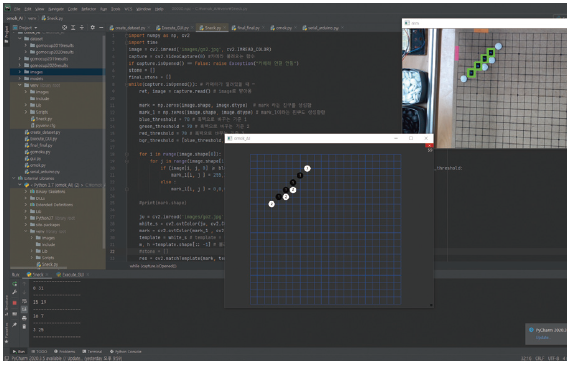The image size is (570, 365).
Task: Hide the Project panel with minus icon
Action: click(101, 28)
